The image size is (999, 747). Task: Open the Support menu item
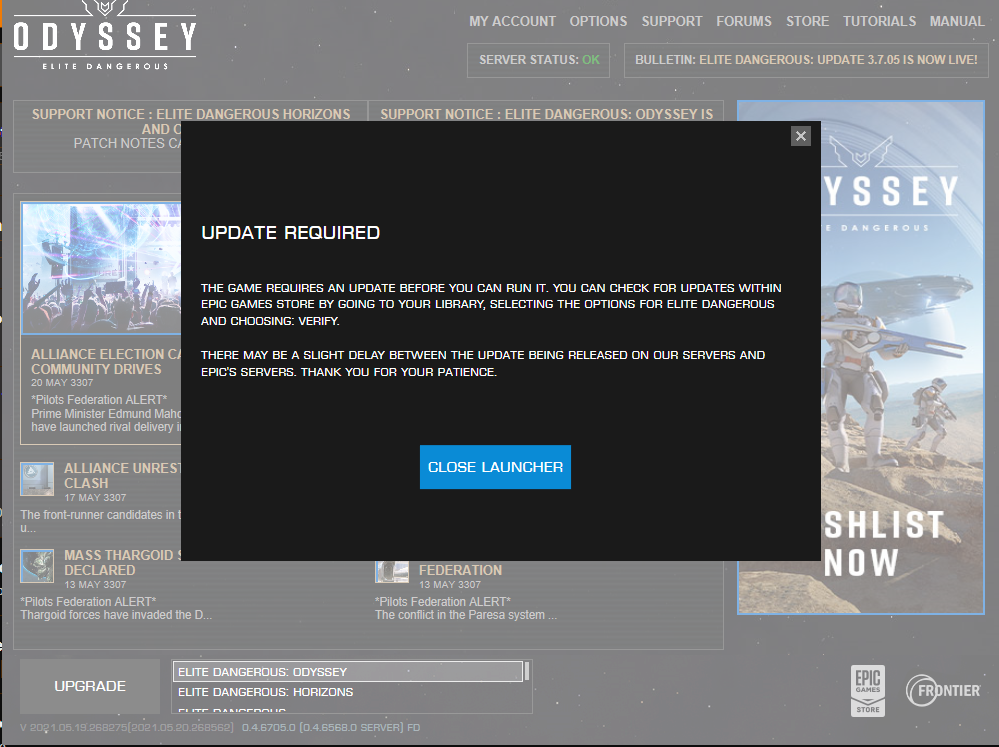pyautogui.click(x=672, y=21)
